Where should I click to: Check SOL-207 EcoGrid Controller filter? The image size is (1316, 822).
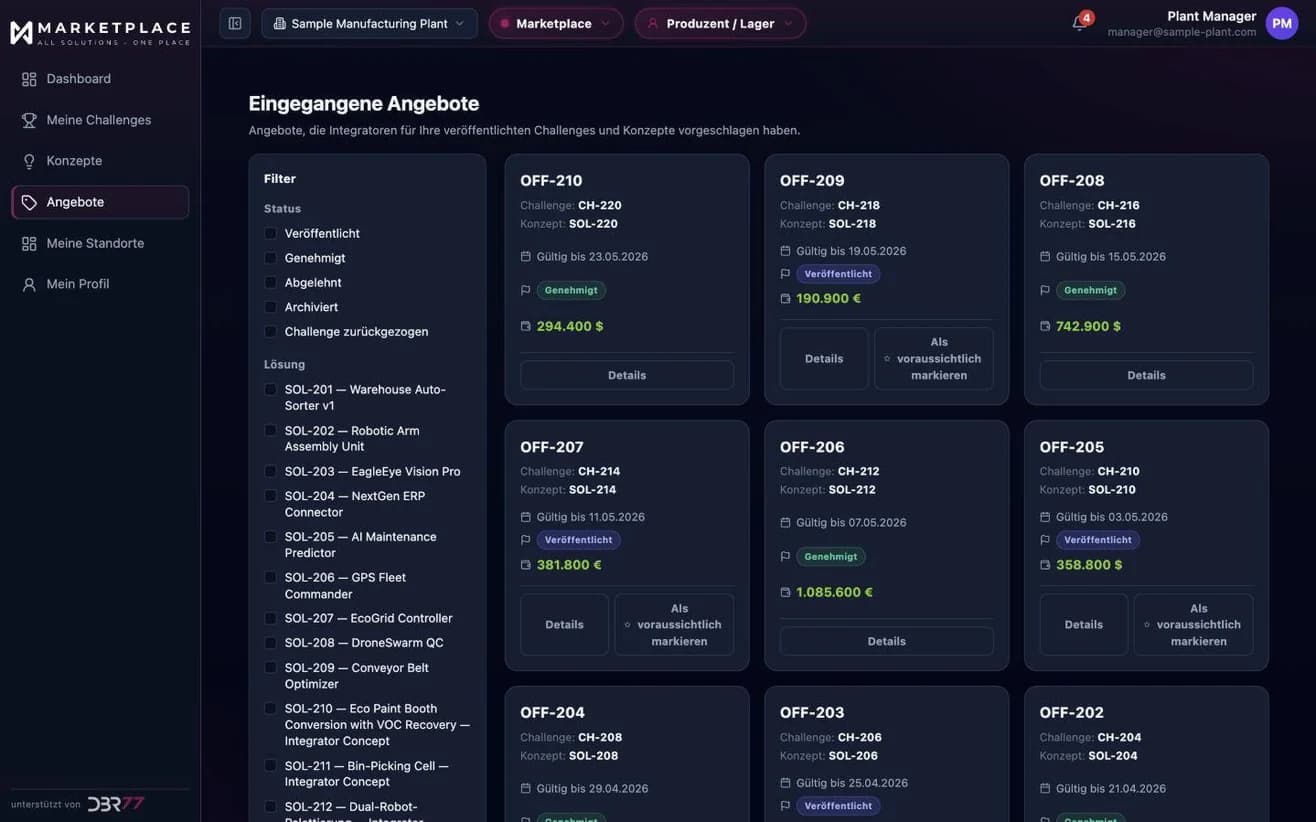click(270, 618)
